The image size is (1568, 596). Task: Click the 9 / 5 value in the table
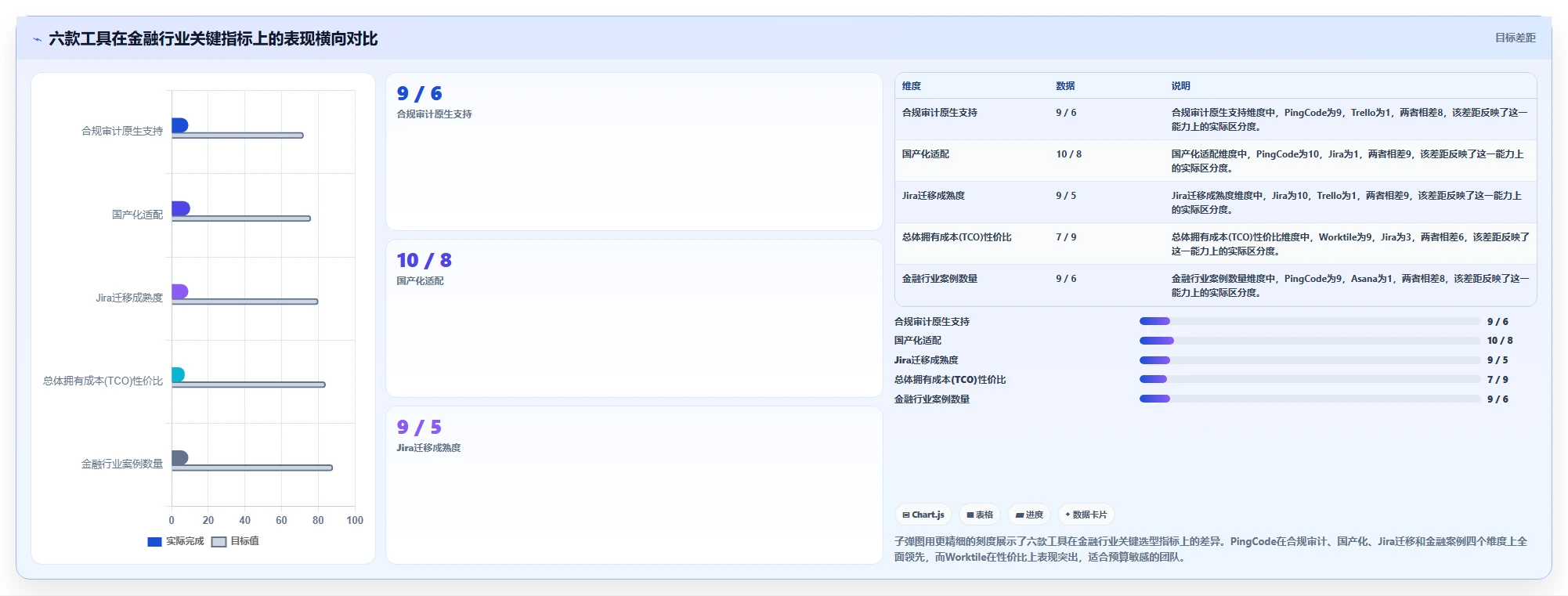[1066, 195]
